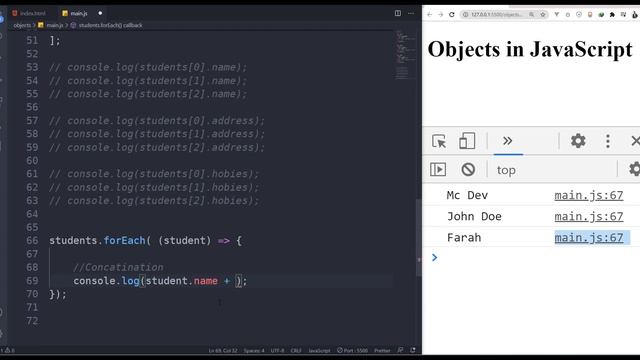Click Spaces: 4 in status bar
The height and width of the screenshot is (360, 640).
click(x=254, y=350)
